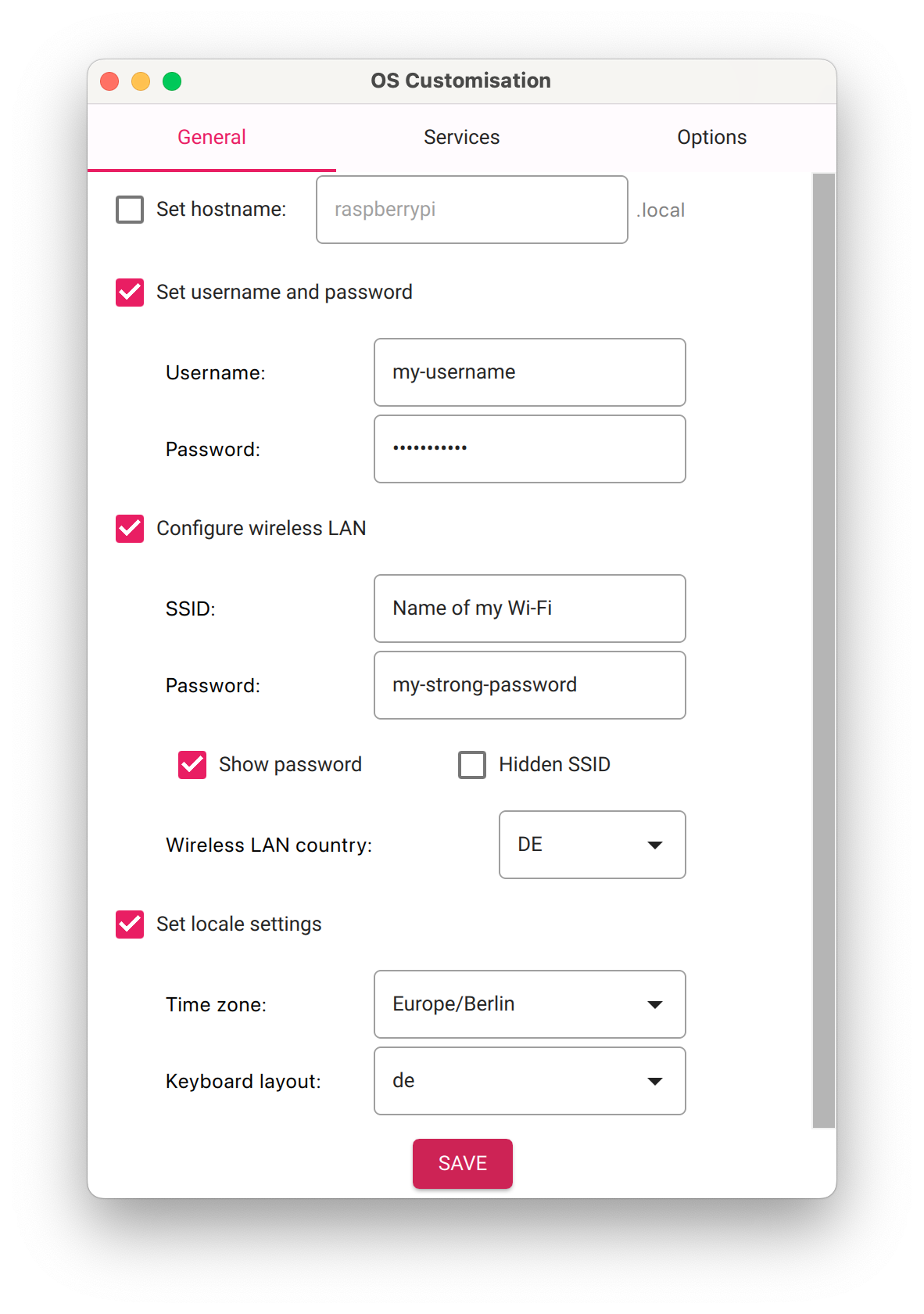Toggle the Show password checkbox
This screenshot has height=1314, width=924.
coord(192,765)
